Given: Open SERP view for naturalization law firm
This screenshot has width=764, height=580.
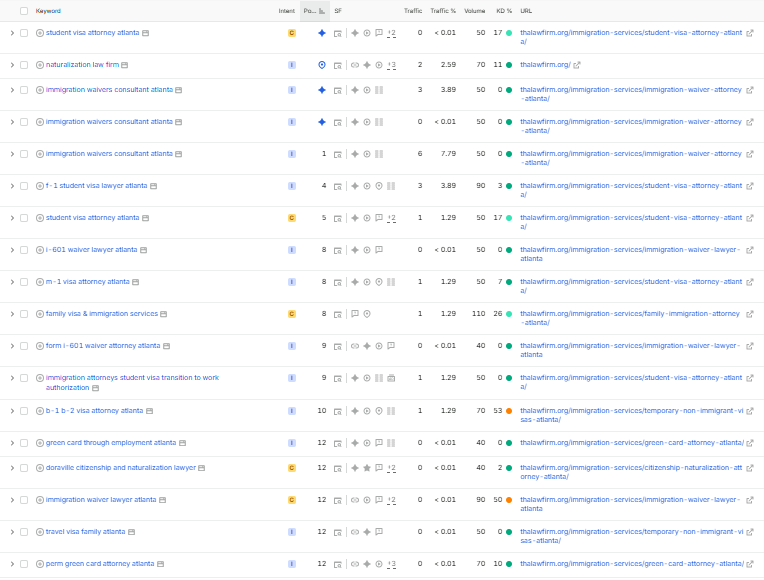Looking at the screenshot, I should point(338,65).
